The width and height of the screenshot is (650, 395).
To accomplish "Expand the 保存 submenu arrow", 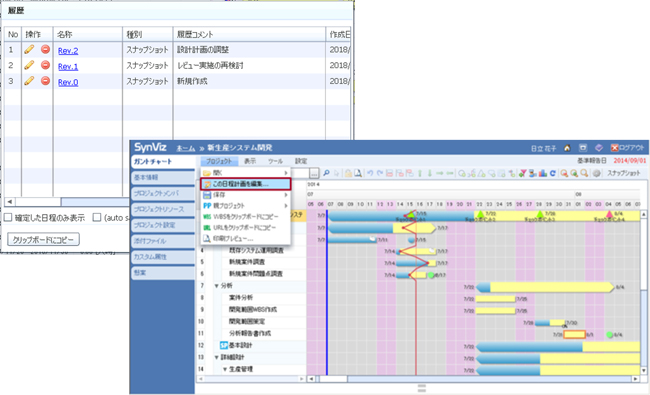I will 286,195.
